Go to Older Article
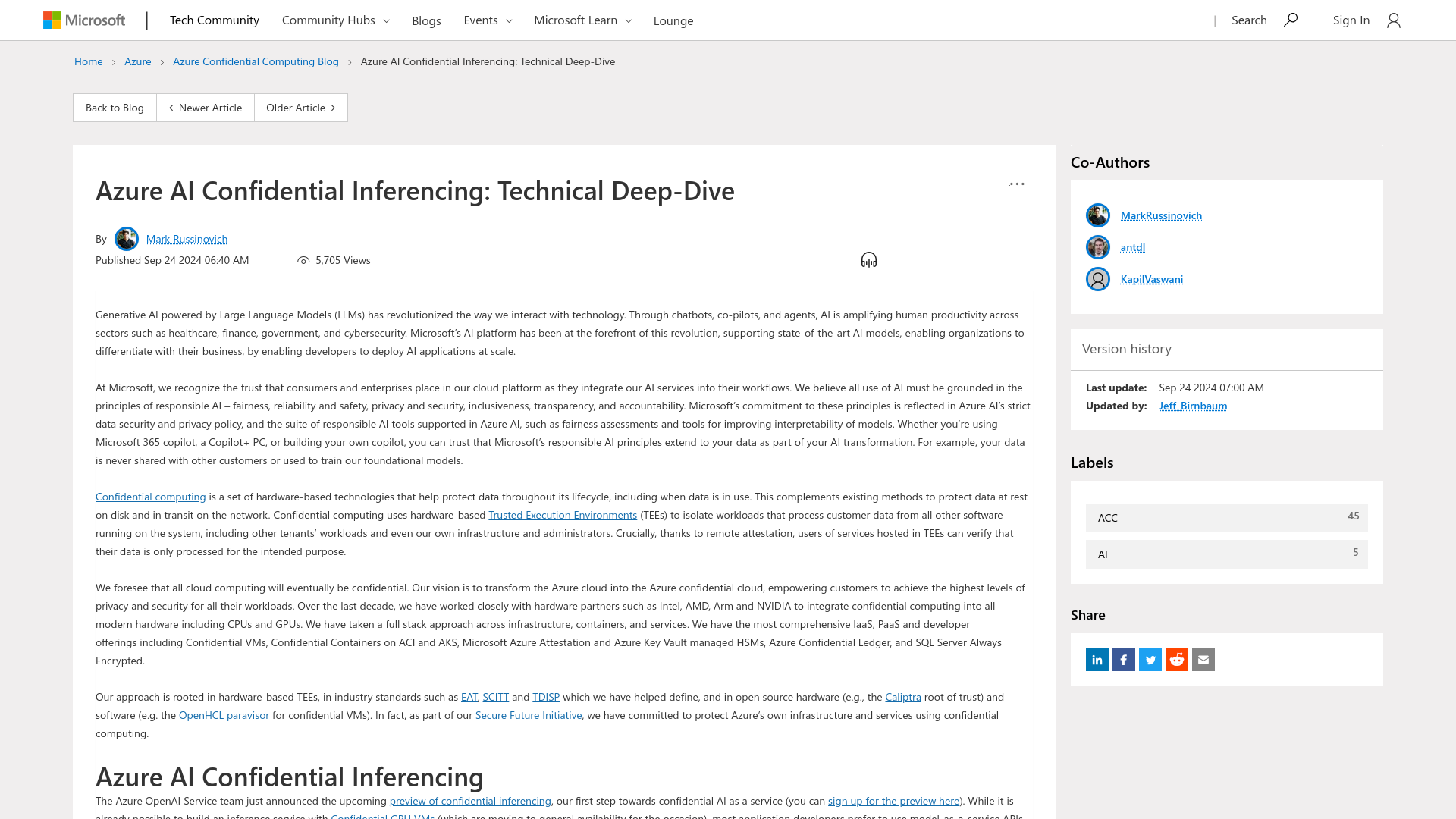Image resolution: width=1456 pixels, height=819 pixels. [301, 108]
